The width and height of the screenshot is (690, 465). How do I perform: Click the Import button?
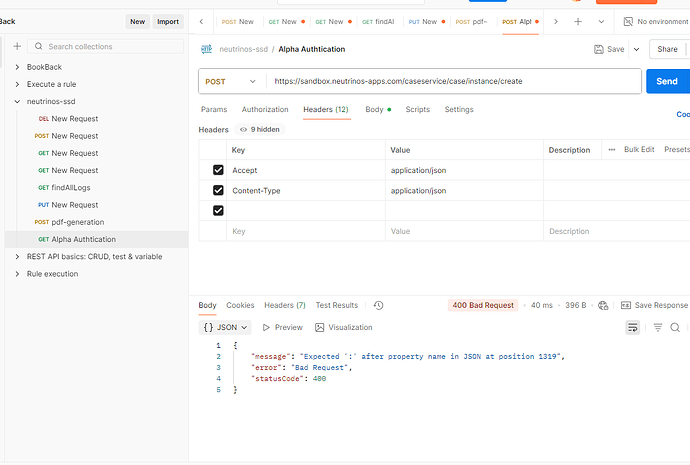pos(168,21)
